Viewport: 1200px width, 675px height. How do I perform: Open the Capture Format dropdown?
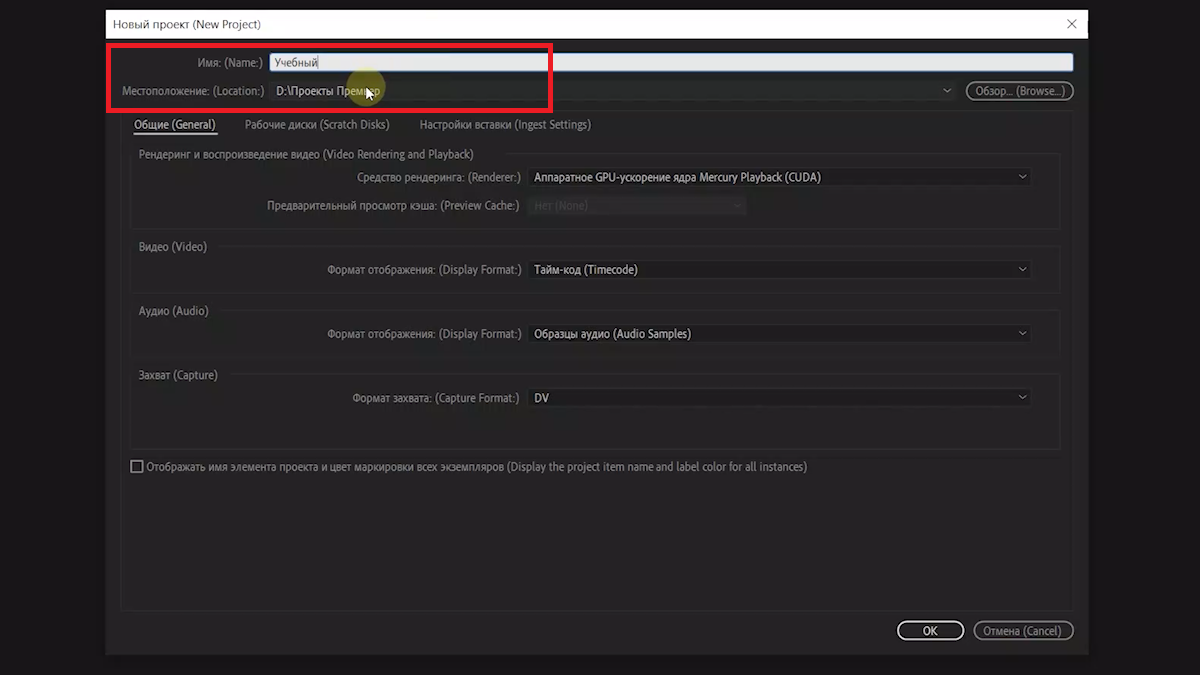[x=780, y=398]
